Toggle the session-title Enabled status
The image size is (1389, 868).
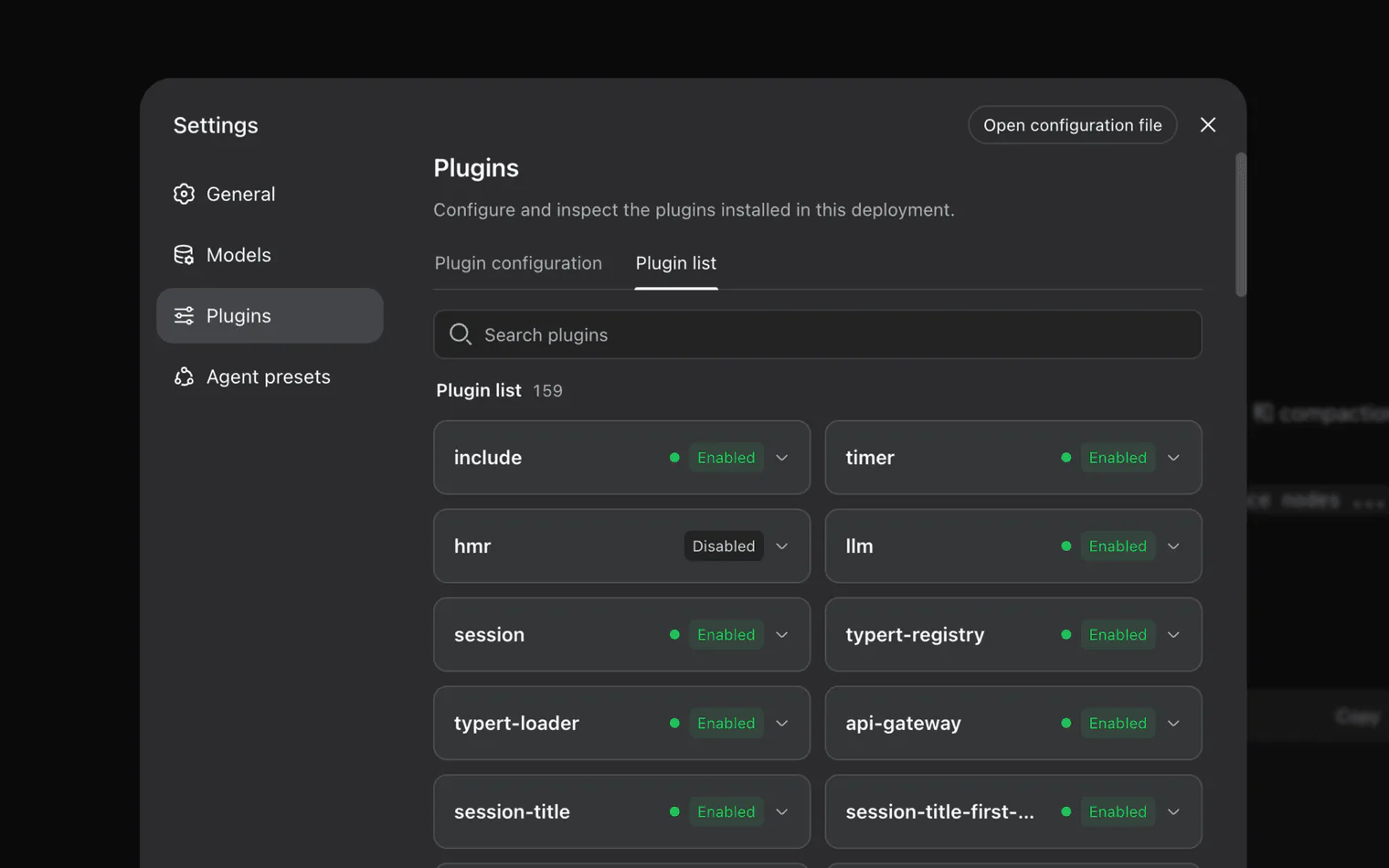tap(726, 812)
